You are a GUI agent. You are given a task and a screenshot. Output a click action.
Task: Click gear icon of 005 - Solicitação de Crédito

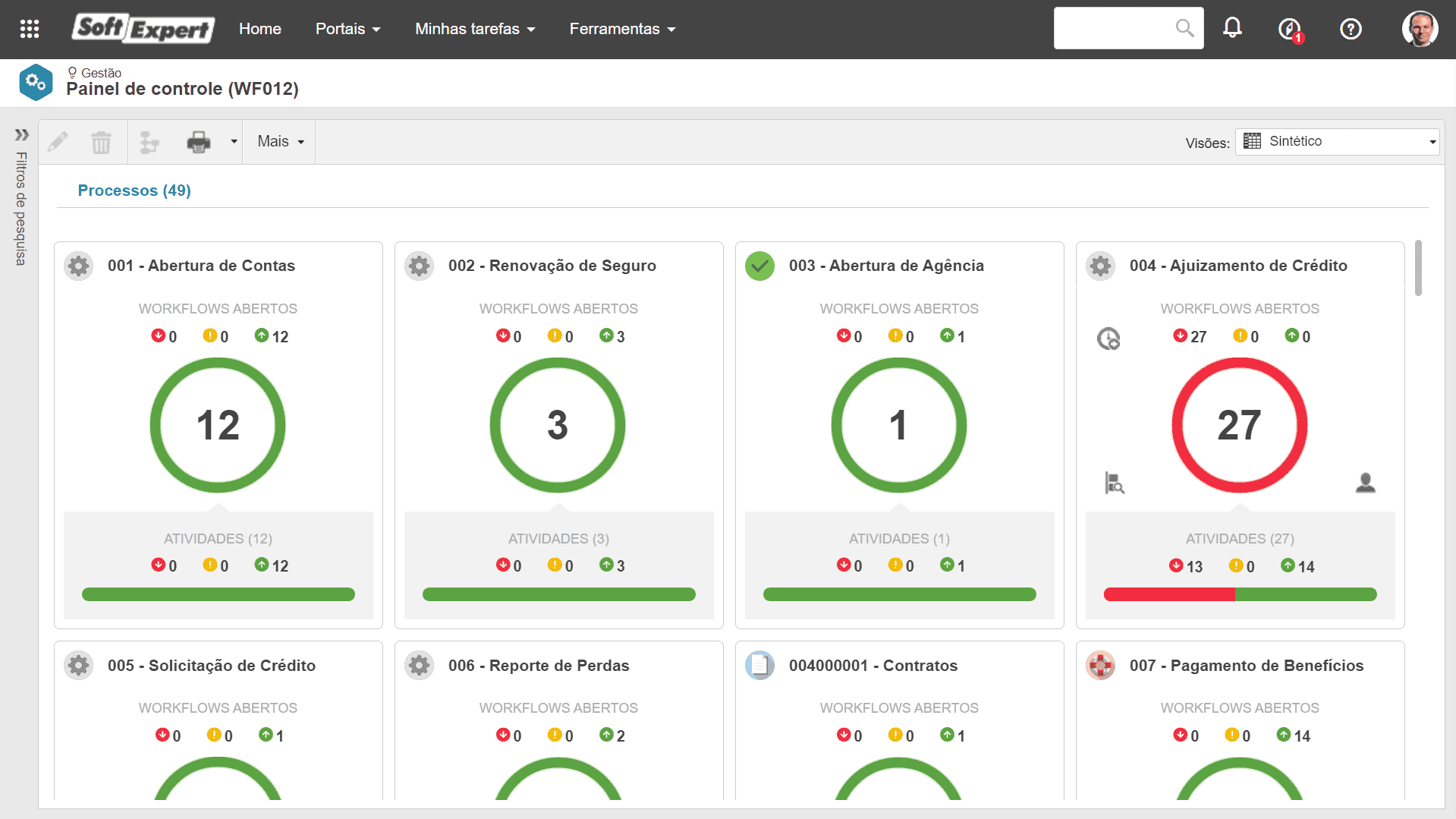tap(79, 666)
